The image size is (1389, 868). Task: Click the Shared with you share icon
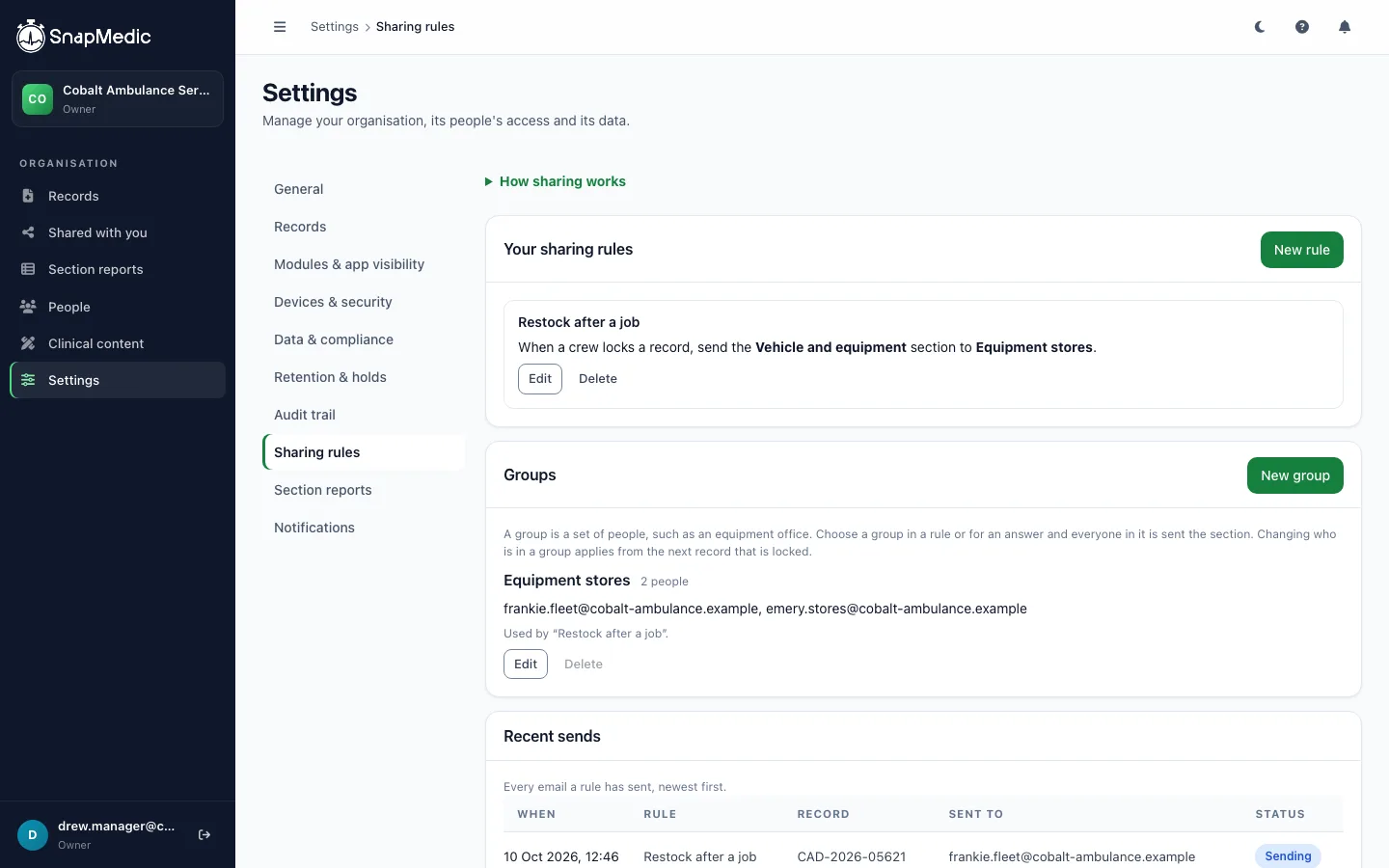click(x=28, y=232)
